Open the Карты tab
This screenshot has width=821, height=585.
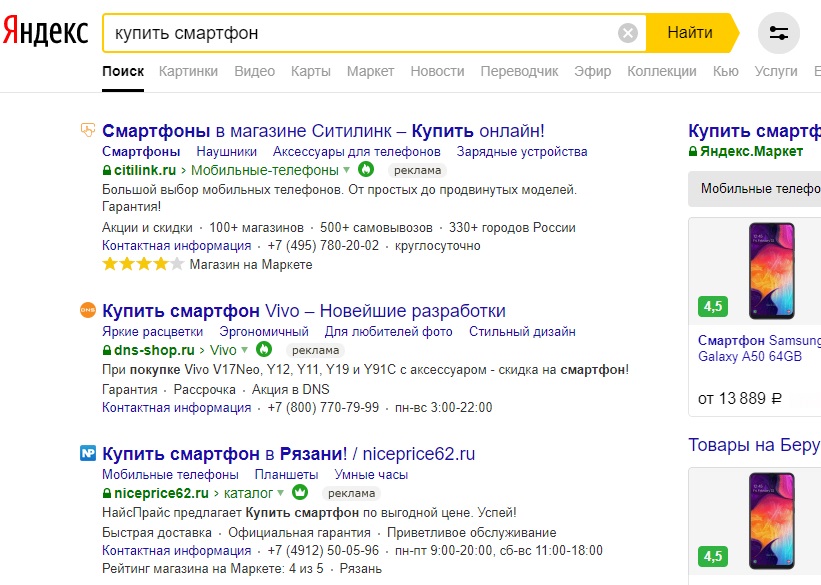pyautogui.click(x=311, y=71)
